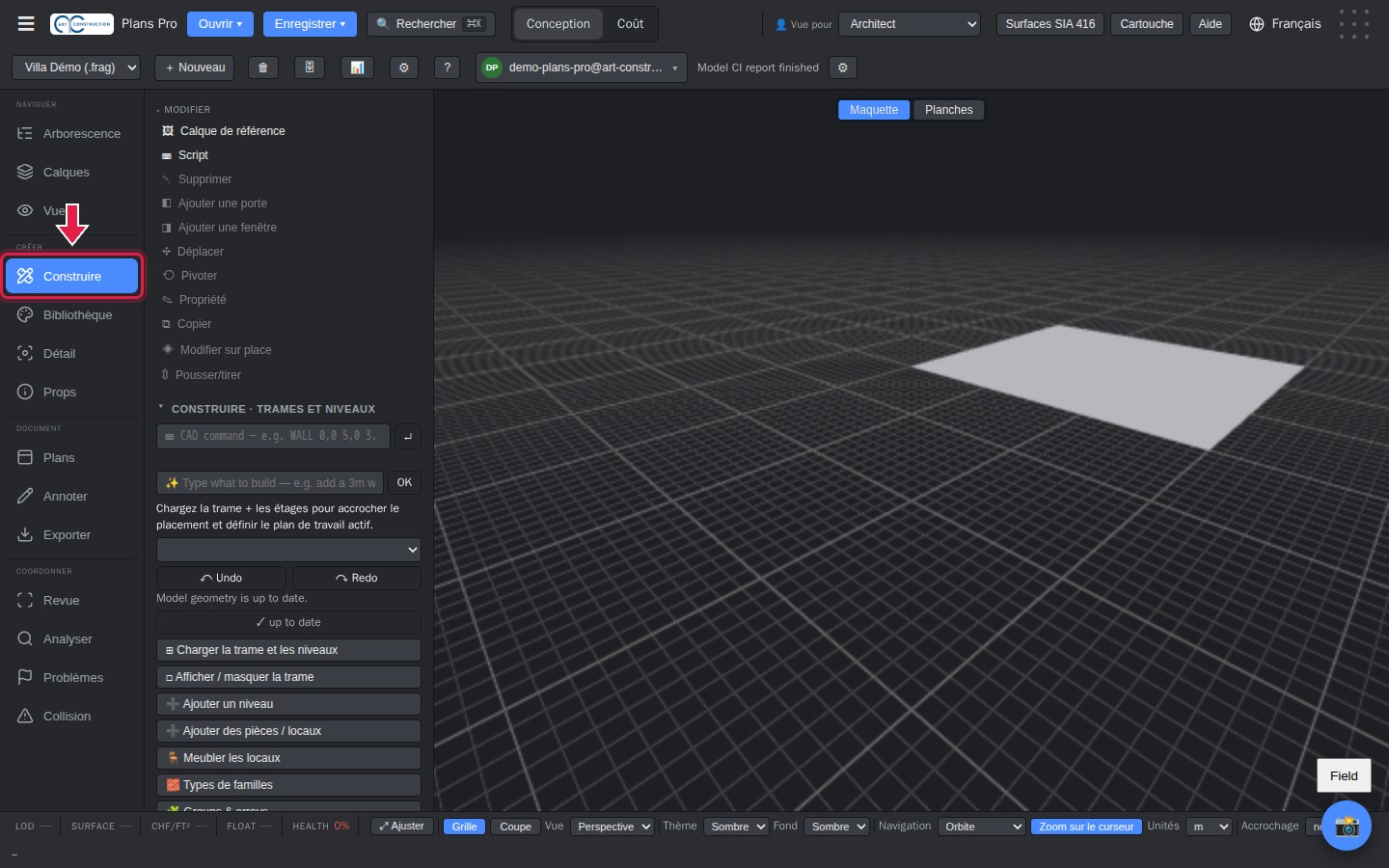1389x868 pixels.
Task: Click Calque de référence menu entry
Action: point(232,131)
